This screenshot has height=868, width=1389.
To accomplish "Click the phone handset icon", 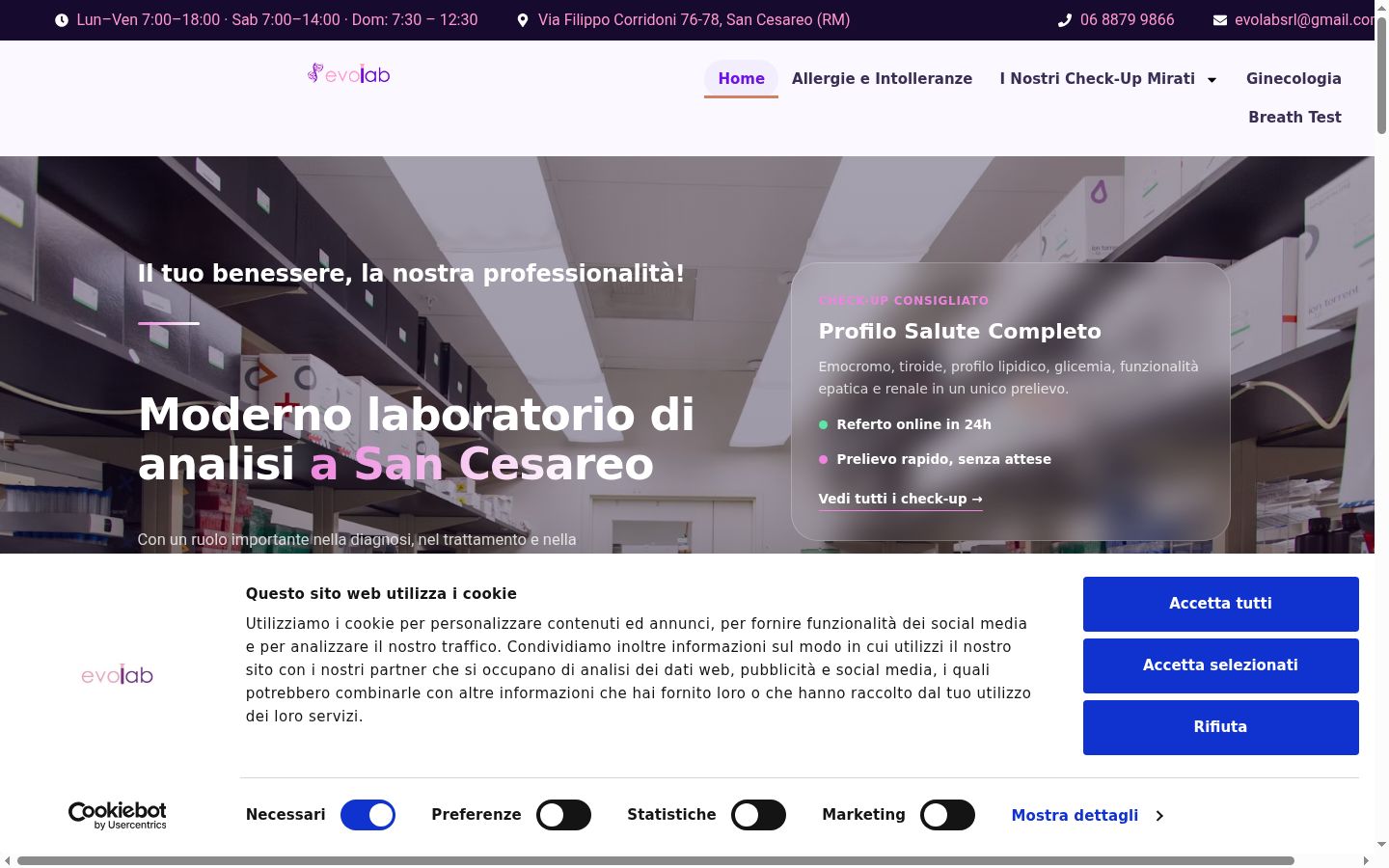I will (1065, 20).
